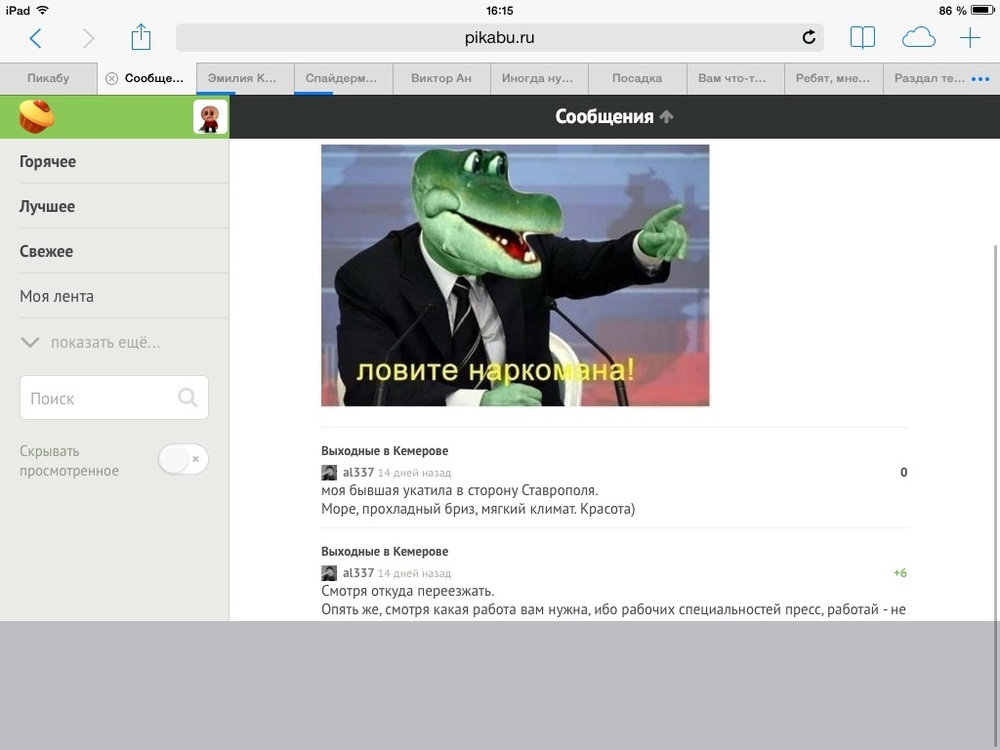This screenshot has height=750, width=1000.
Task: Open the user avatar profile icon
Action: coord(210,117)
